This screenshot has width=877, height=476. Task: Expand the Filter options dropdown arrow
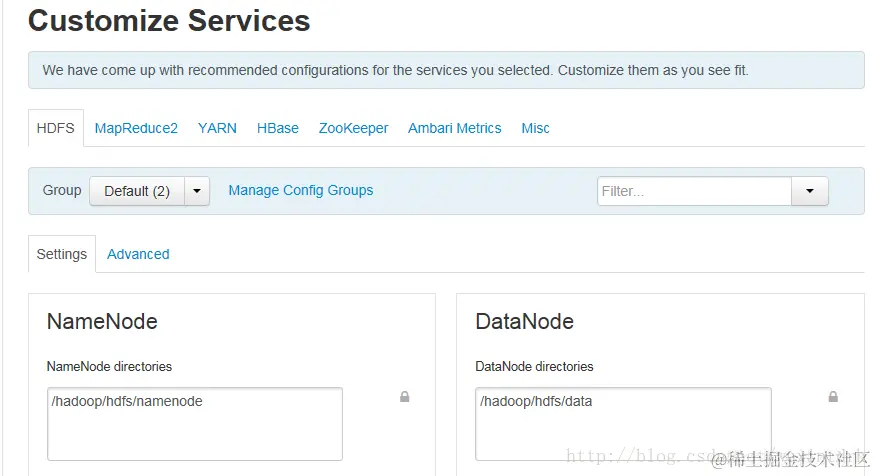pyautogui.click(x=810, y=191)
